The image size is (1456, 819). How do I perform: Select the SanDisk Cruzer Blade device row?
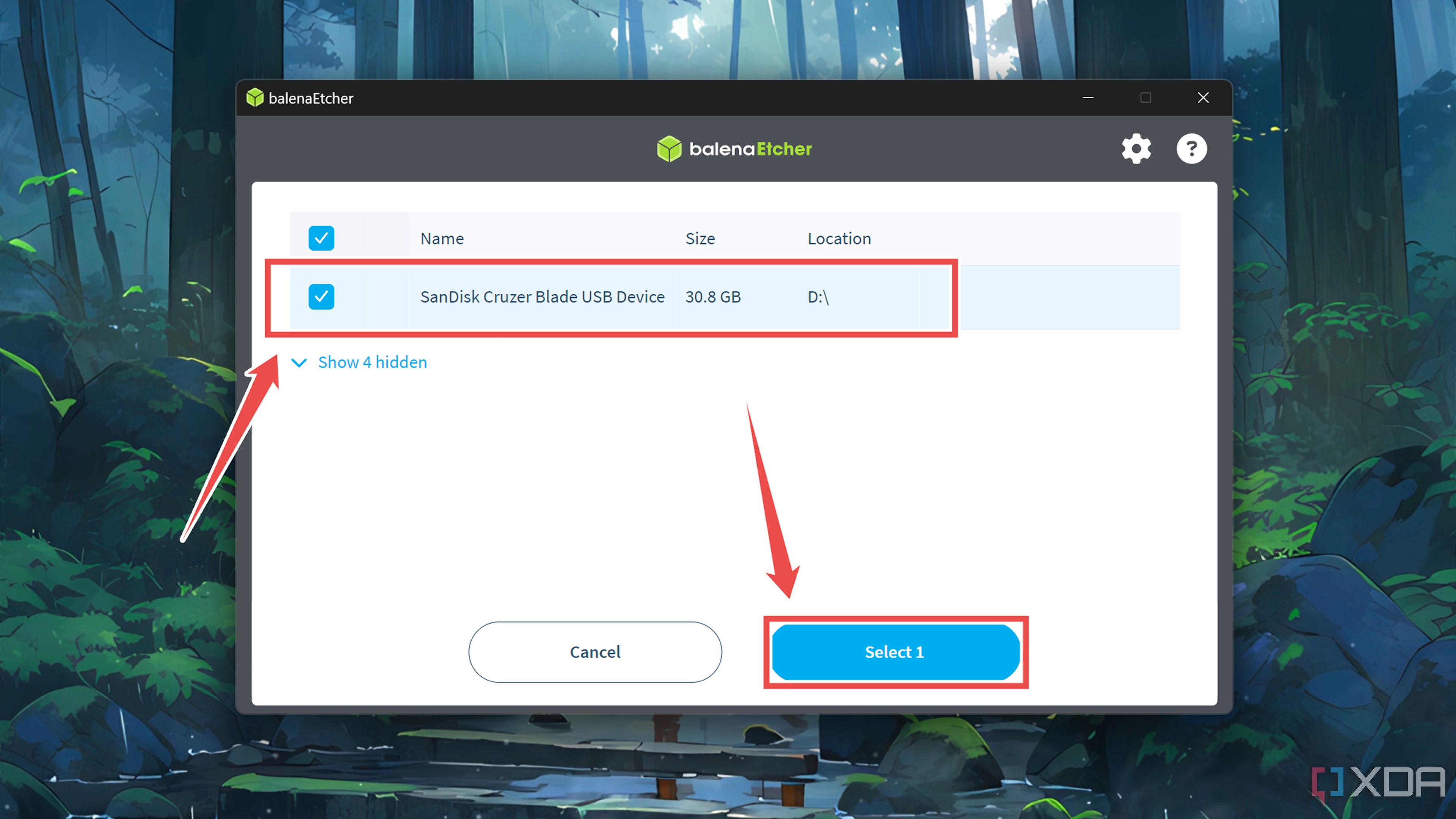(x=612, y=296)
